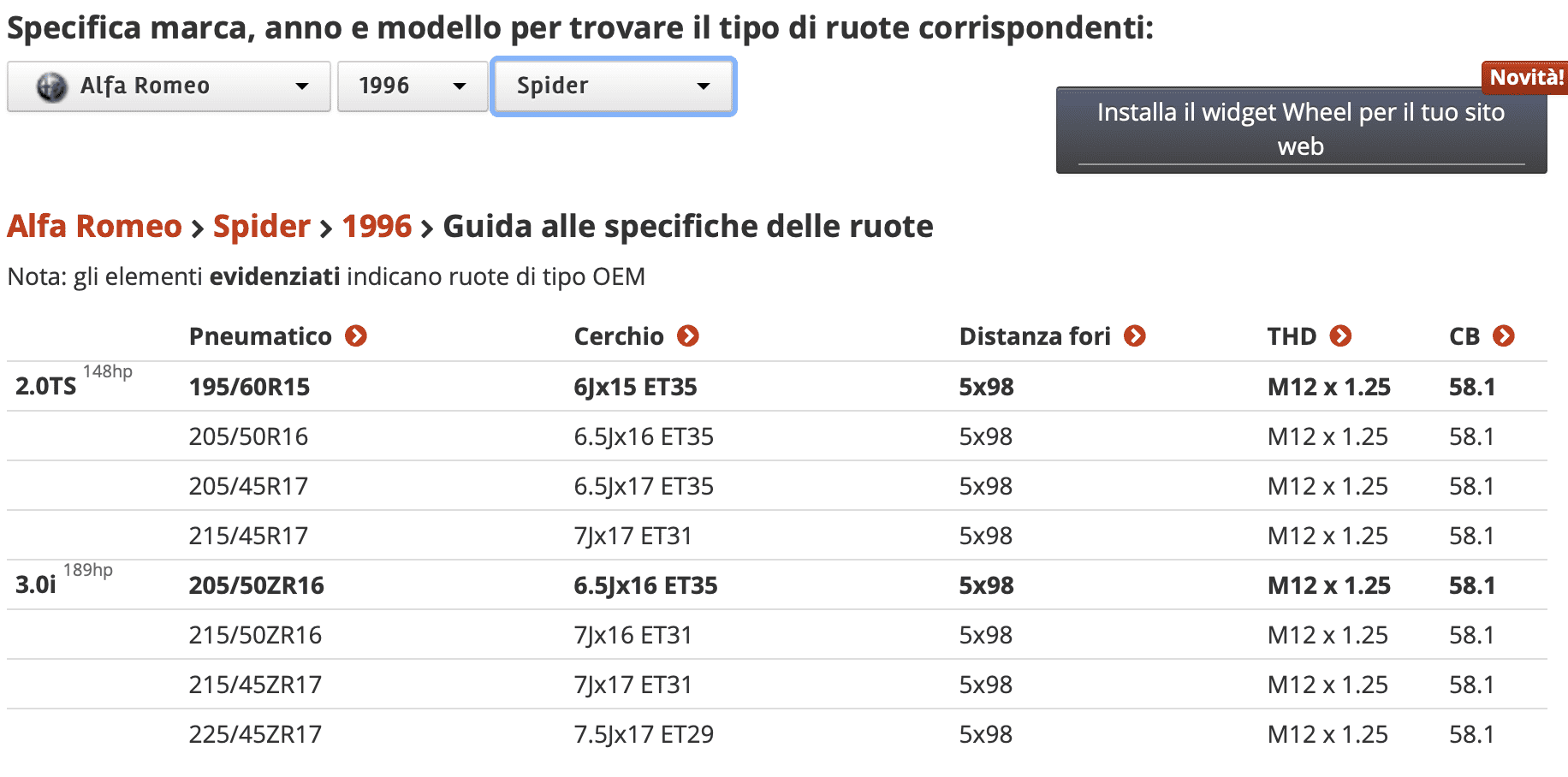Open the Alfa Romeo make dropdown
The height and width of the screenshot is (777, 1568).
[169, 86]
